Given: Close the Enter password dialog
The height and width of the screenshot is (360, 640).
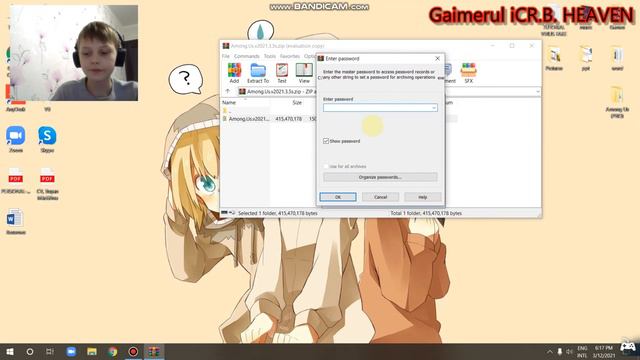Looking at the screenshot, I should click(x=437, y=58).
